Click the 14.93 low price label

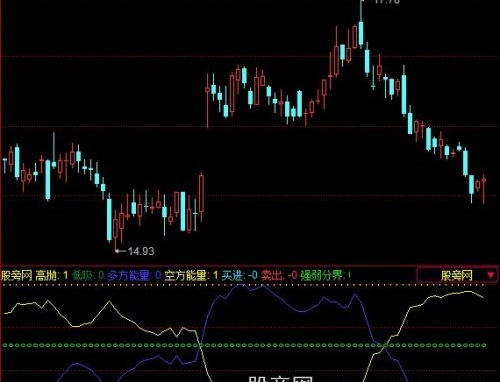(141, 251)
